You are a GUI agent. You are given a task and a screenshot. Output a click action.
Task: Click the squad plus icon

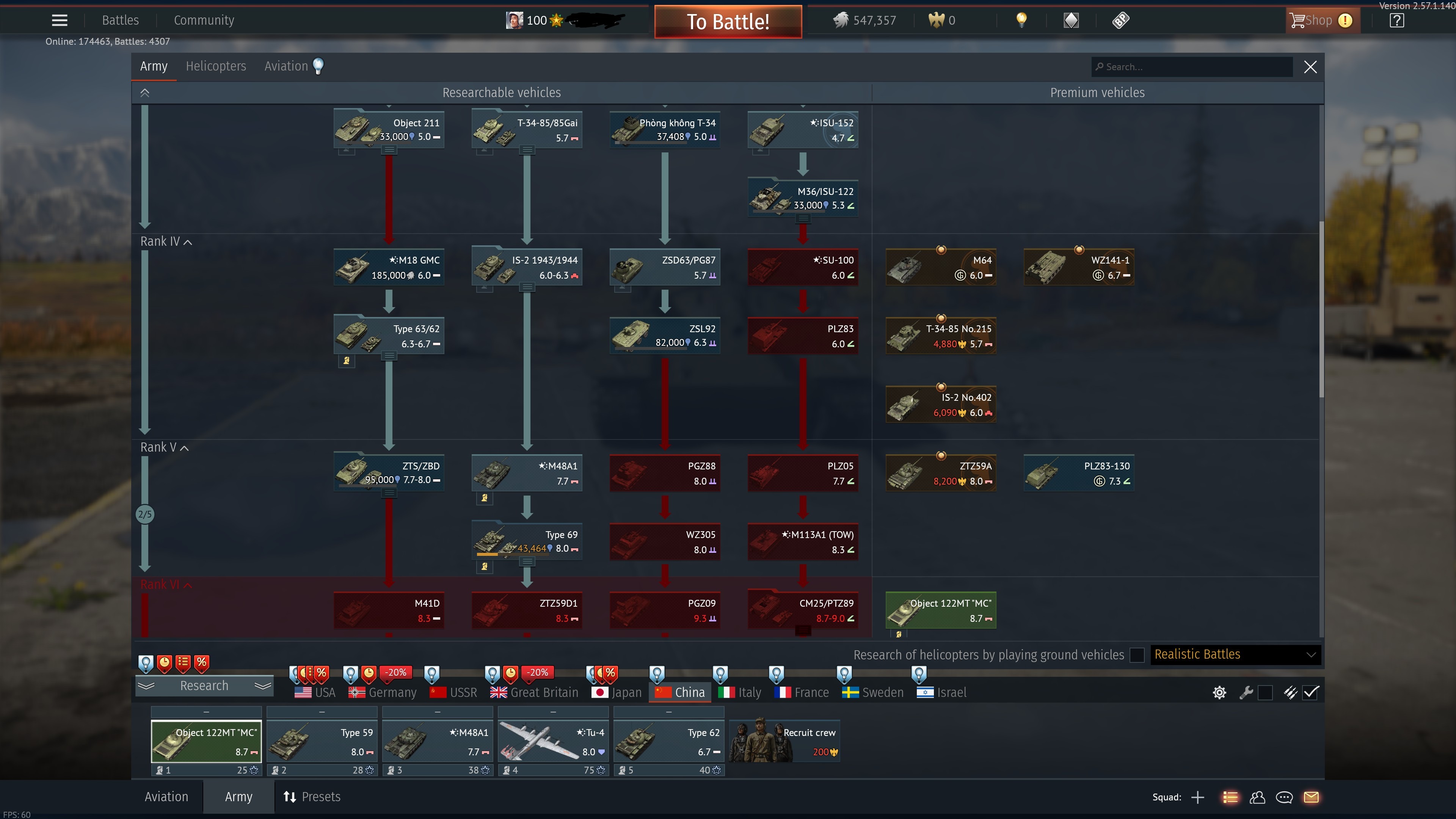click(x=1198, y=797)
